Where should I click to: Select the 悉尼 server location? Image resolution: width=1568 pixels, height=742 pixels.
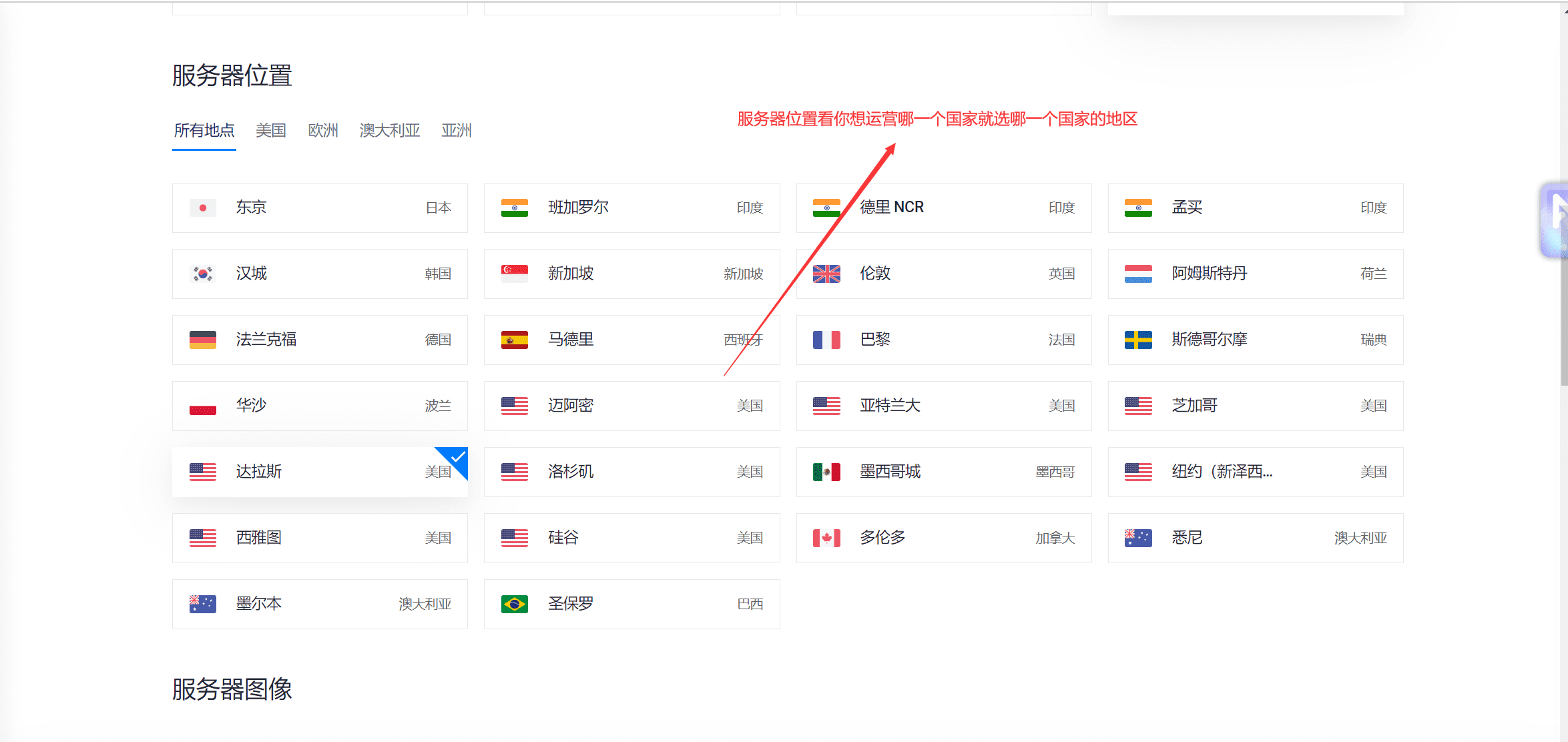1255,538
